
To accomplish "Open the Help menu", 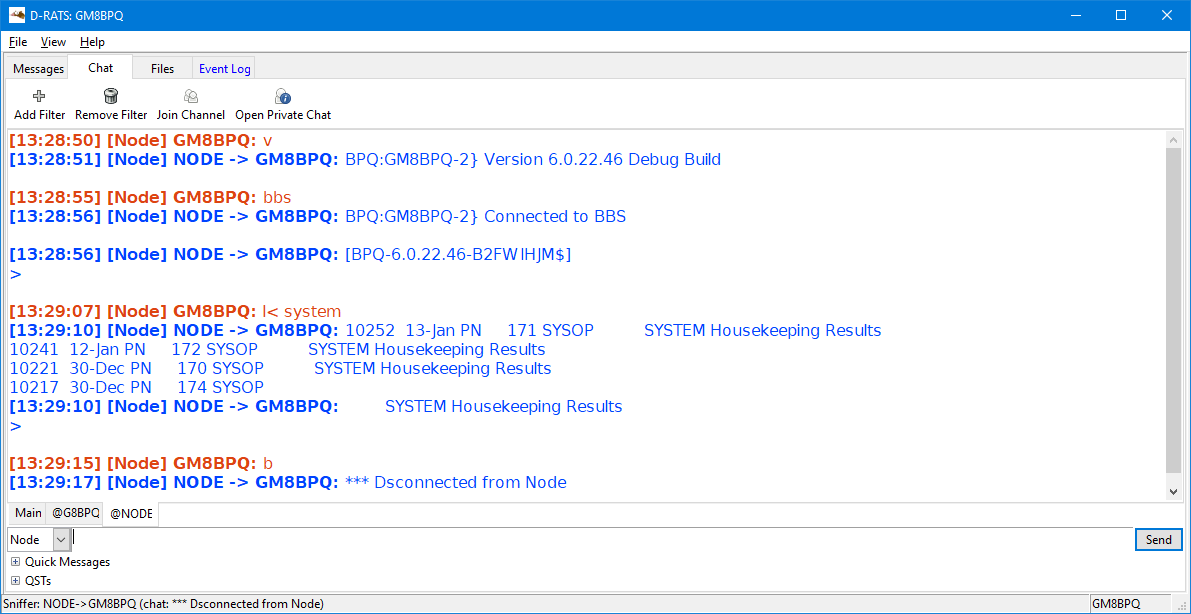I will click(x=92, y=42).
